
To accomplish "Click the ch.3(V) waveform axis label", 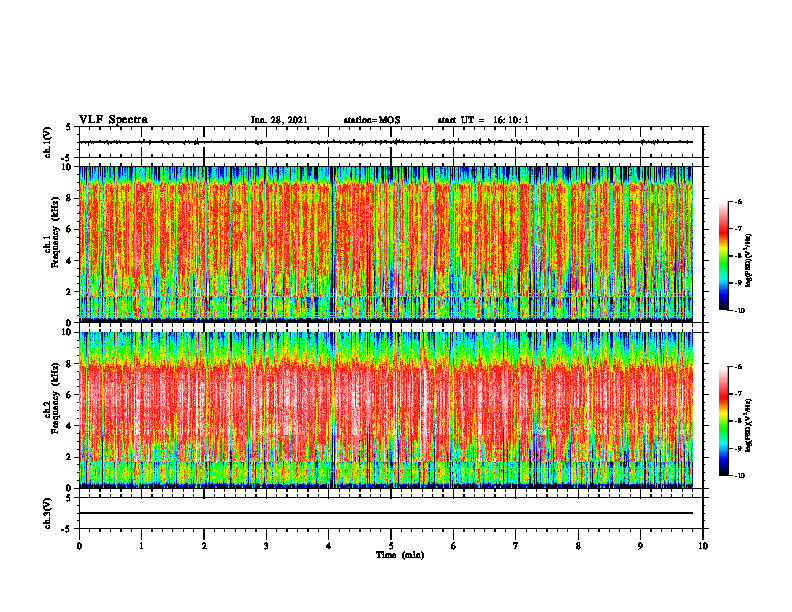I will pyautogui.click(x=48, y=513).
